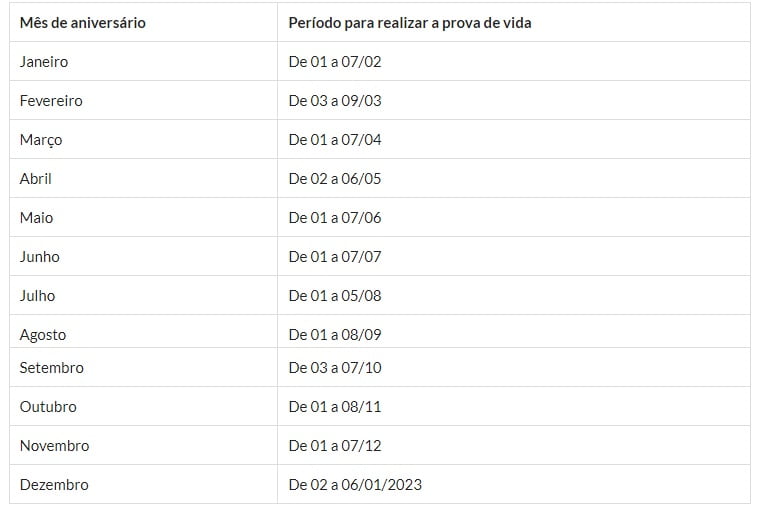Click the Fevereiro month cell

click(x=51, y=100)
